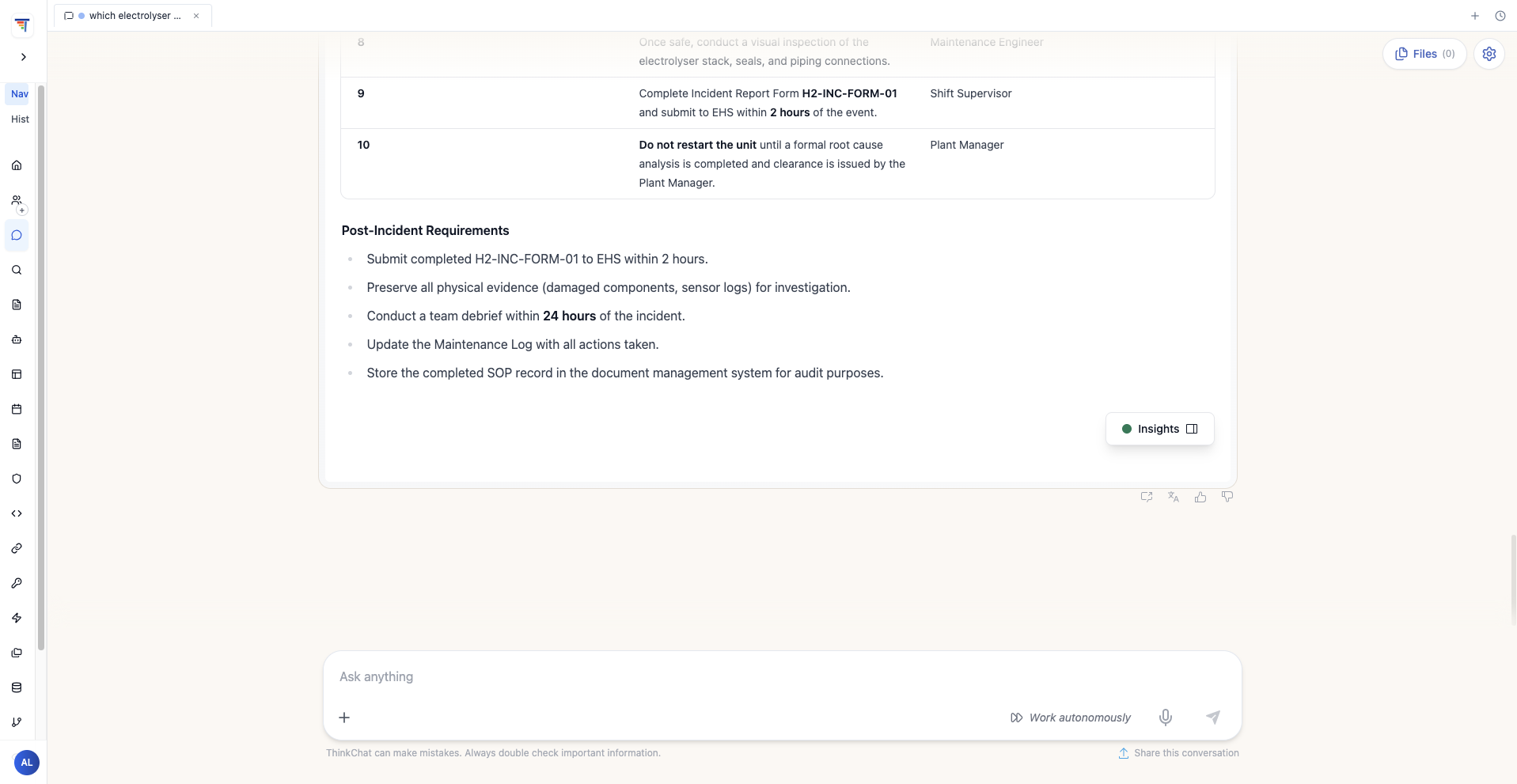
Task: Open the lightning bolt icon in sidebar
Action: (x=17, y=618)
